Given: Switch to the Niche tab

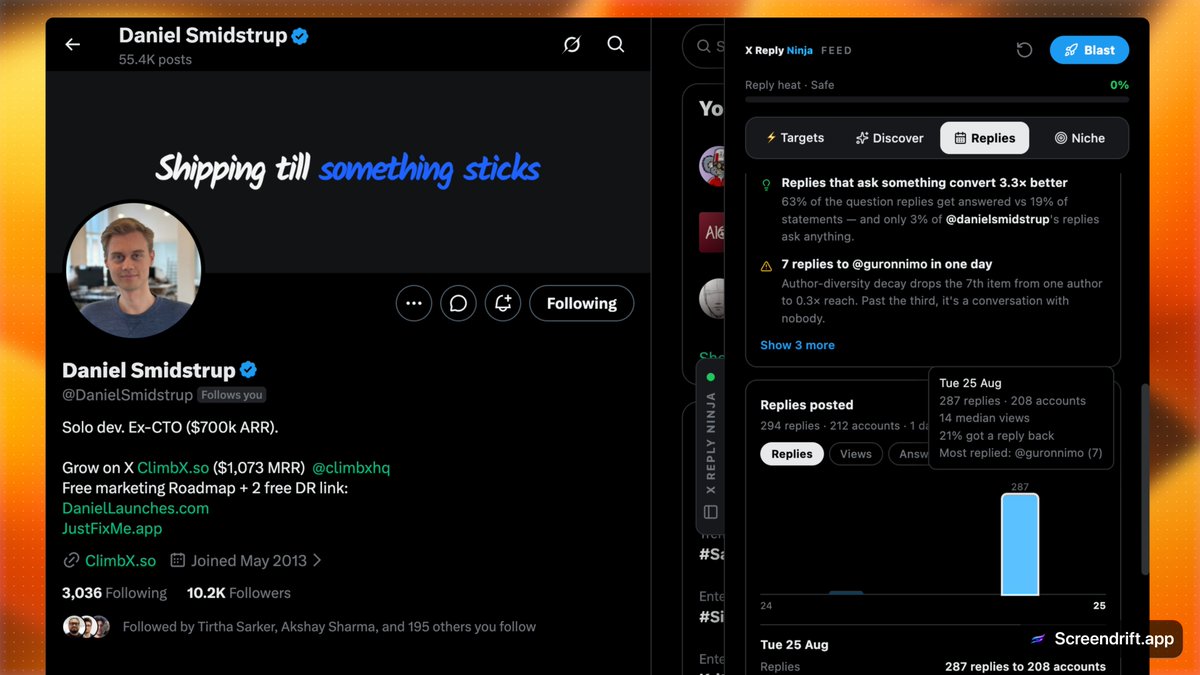Looking at the screenshot, I should 1080,138.
